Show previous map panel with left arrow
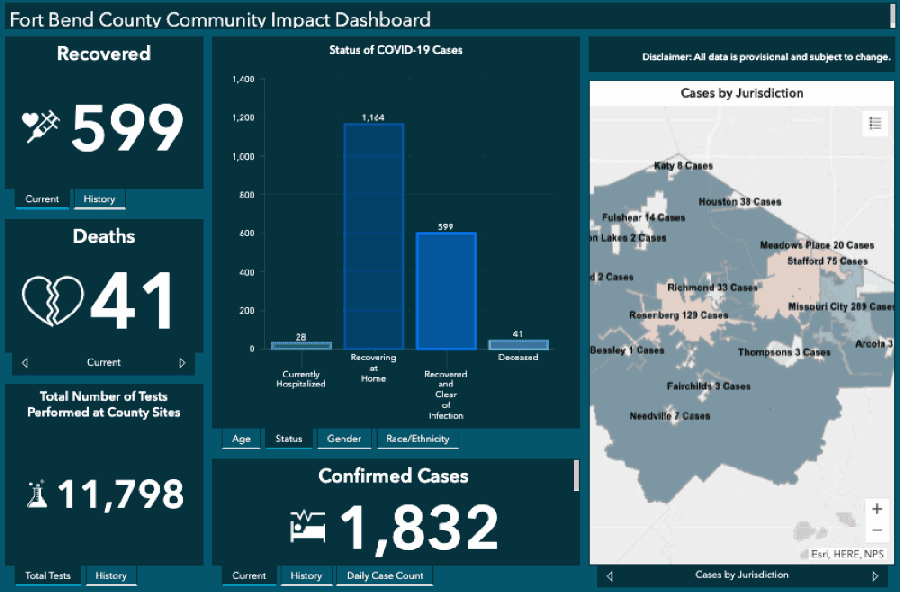The width and height of the screenshot is (900, 592). (x=610, y=576)
